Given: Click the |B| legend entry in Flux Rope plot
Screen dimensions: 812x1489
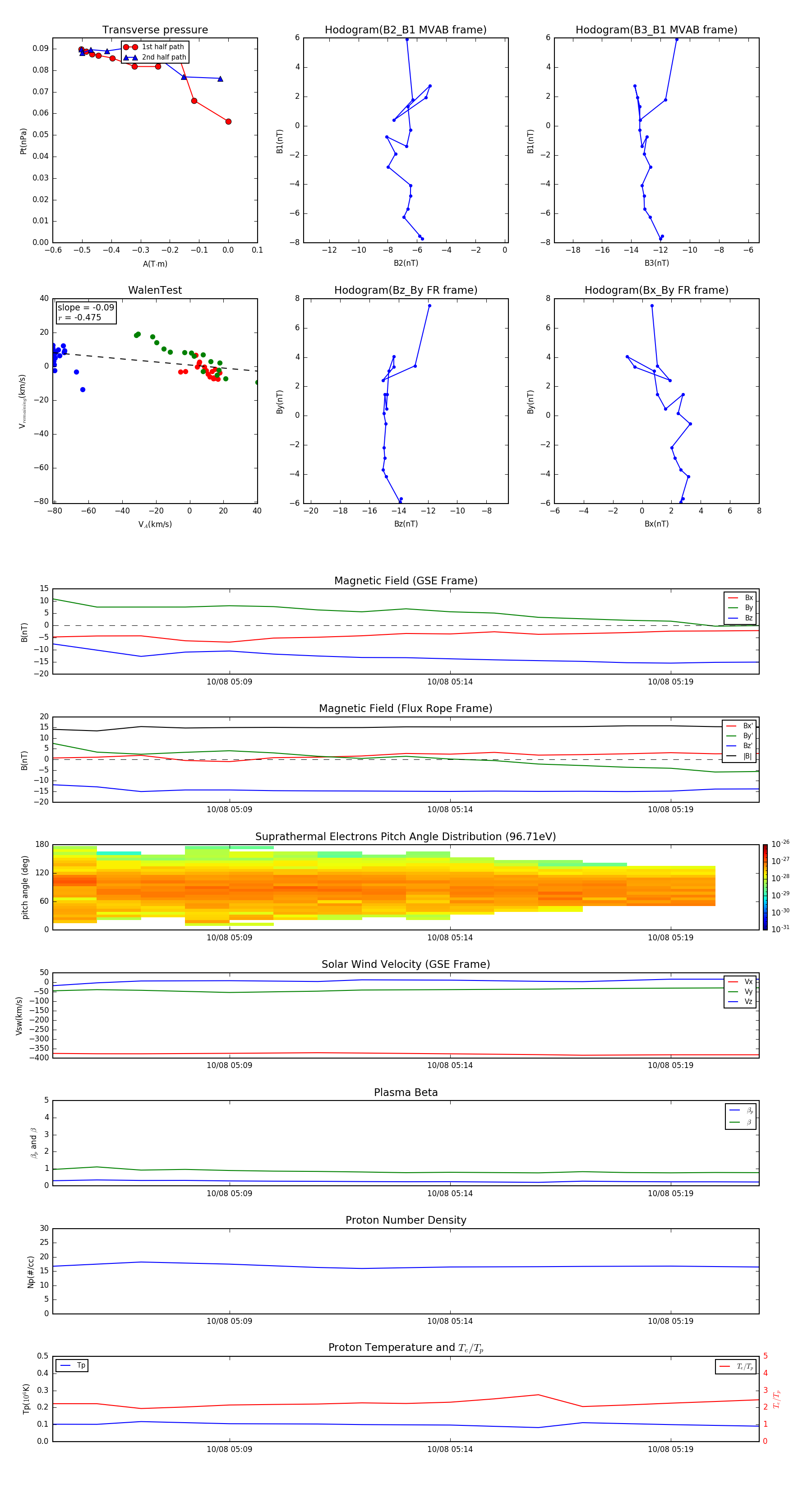Looking at the screenshot, I should pos(740,756).
